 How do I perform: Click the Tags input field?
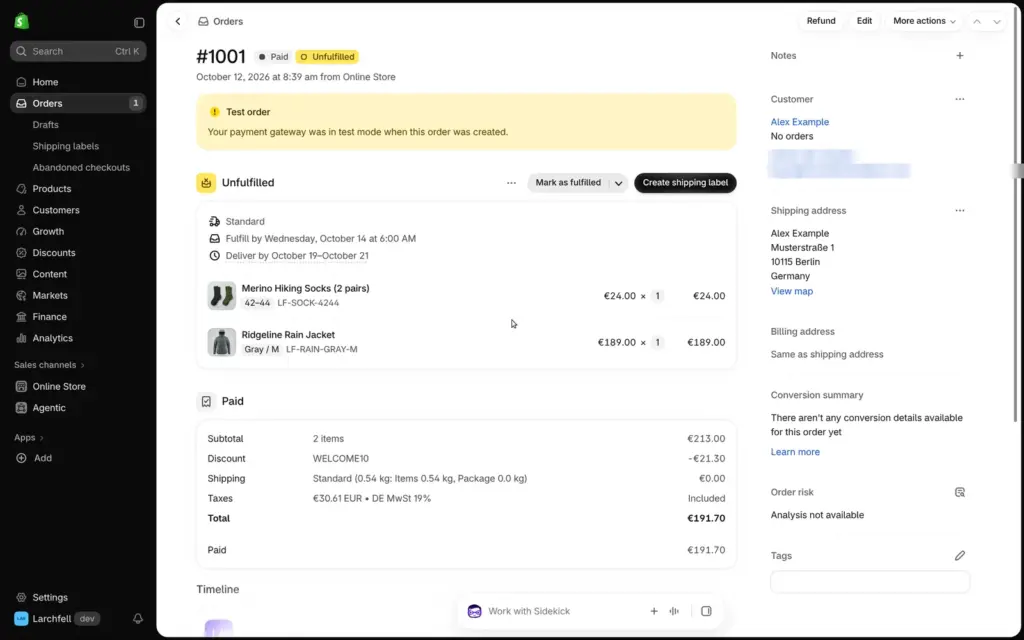pyautogui.click(x=870, y=582)
